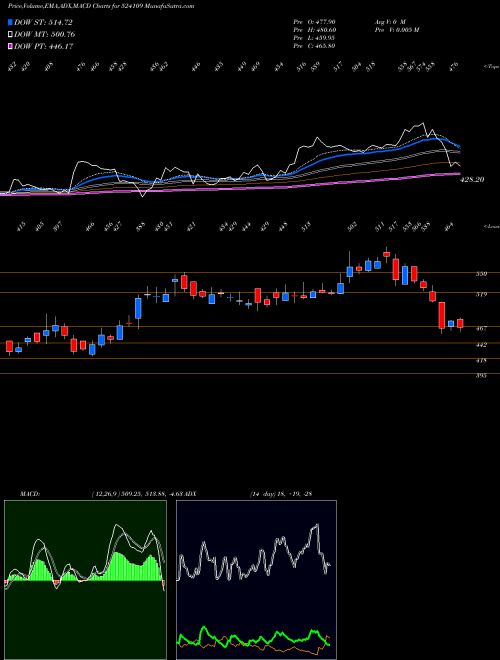Click the 467 price axis label

click(x=481, y=328)
